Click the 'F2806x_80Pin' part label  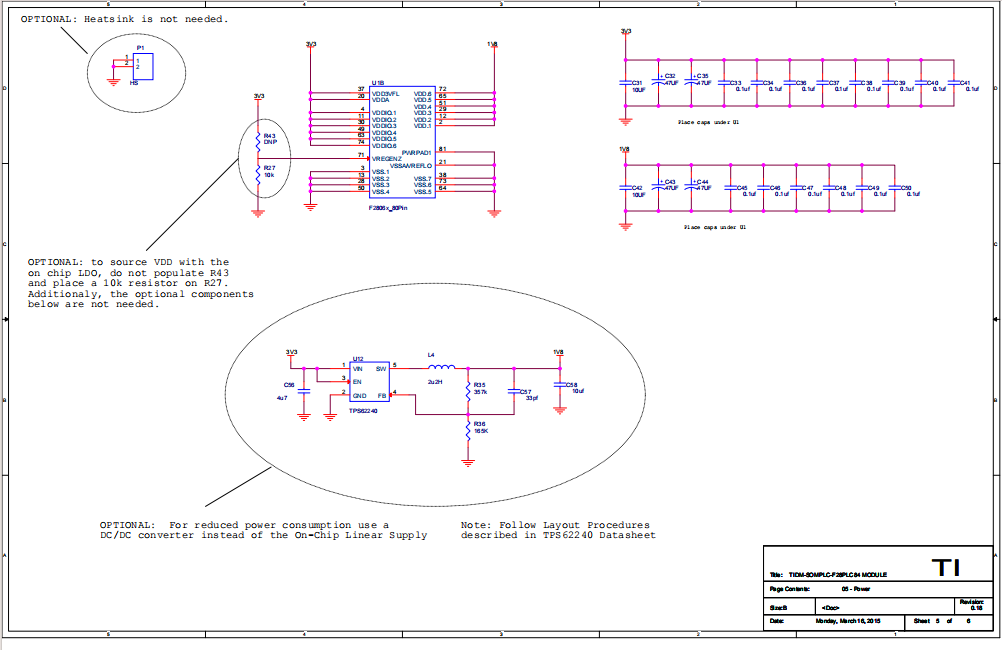[x=388, y=208]
